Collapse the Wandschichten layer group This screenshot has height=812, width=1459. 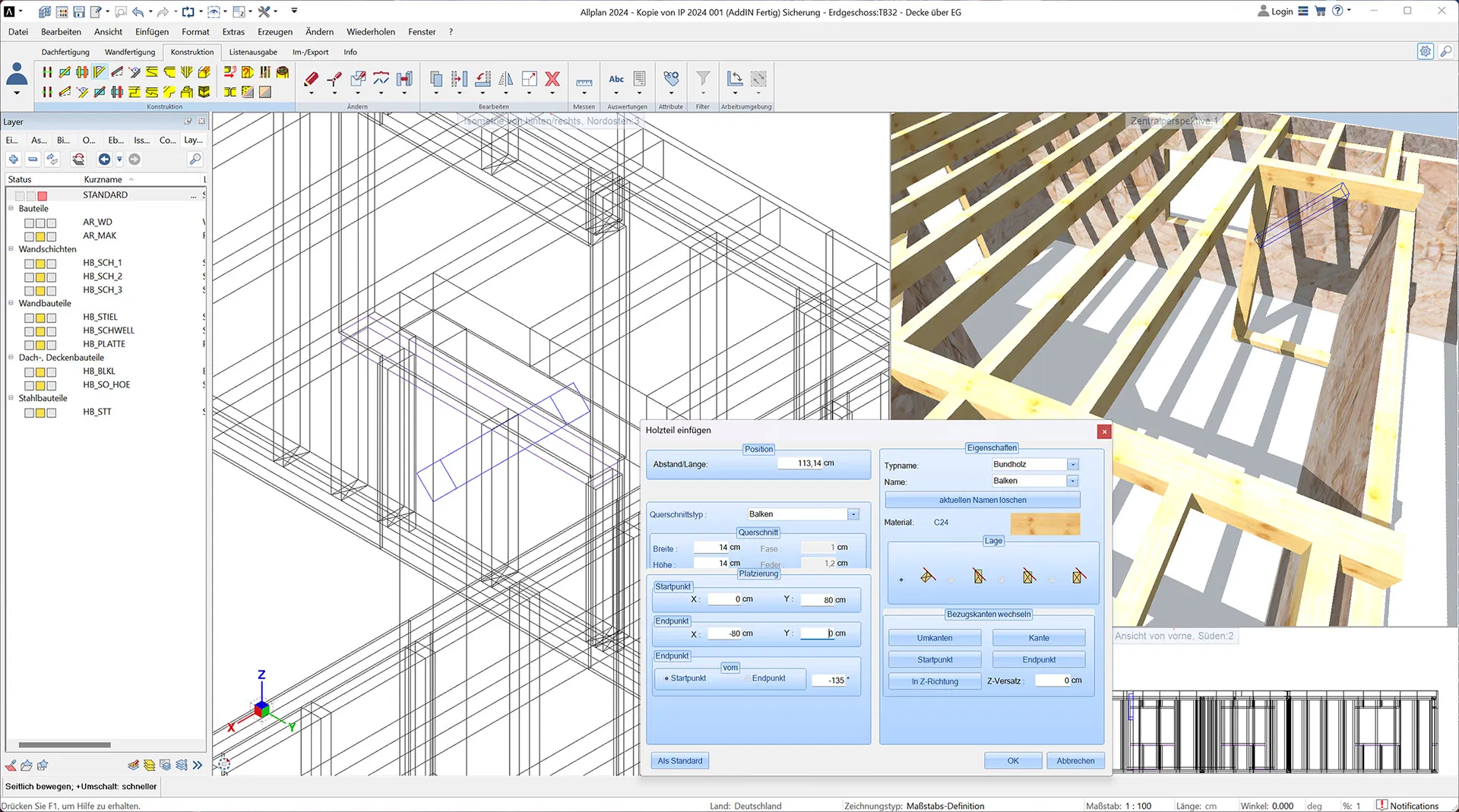point(11,249)
